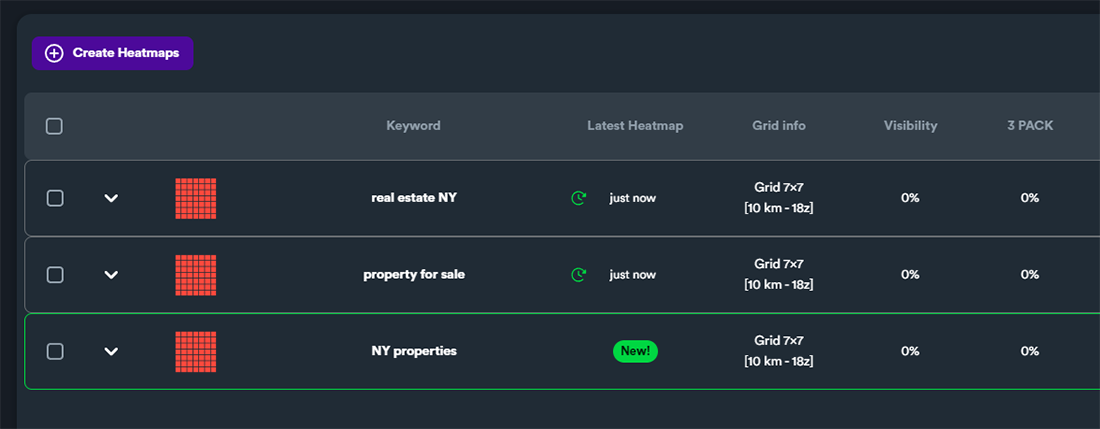The image size is (1100, 429).
Task: Click the keyword text real estate NY
Action: 414,198
